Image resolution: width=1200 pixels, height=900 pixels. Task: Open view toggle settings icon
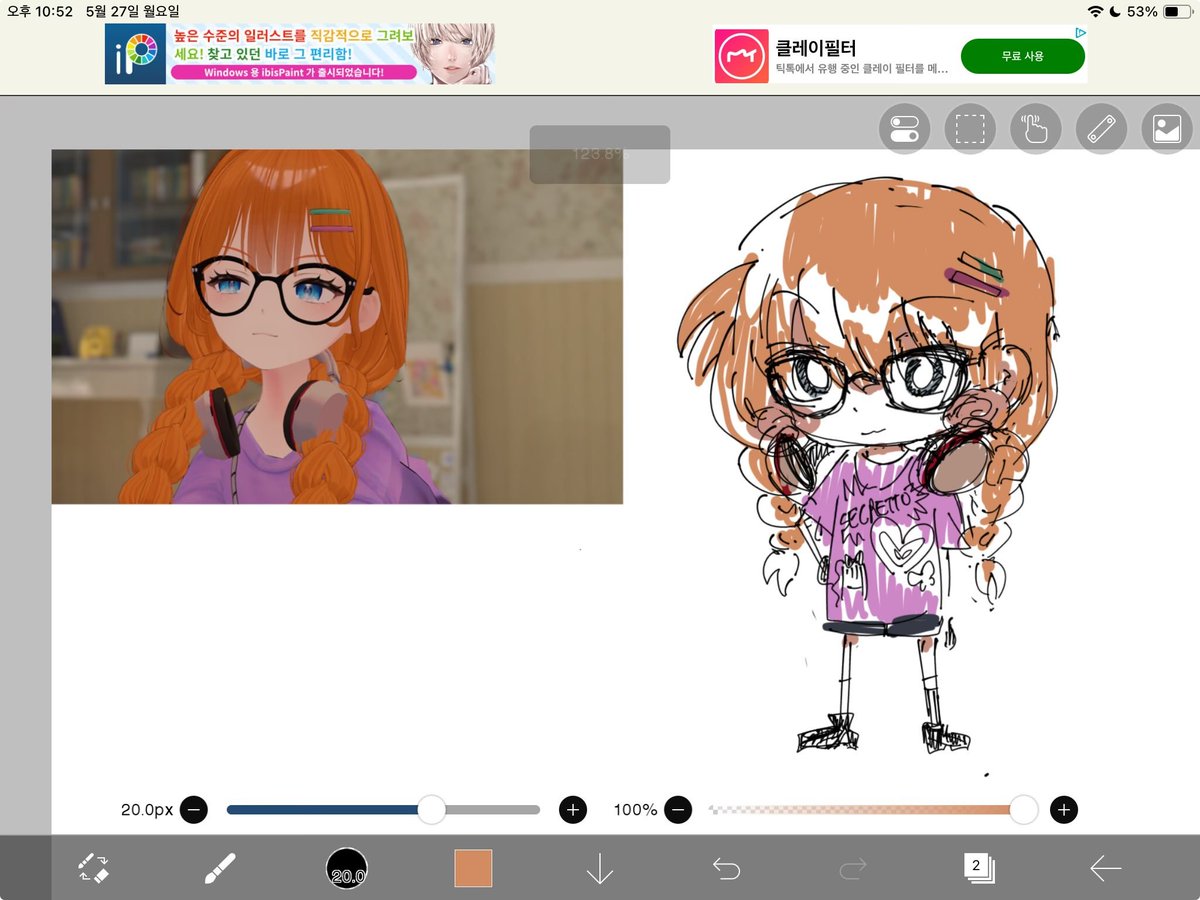904,129
